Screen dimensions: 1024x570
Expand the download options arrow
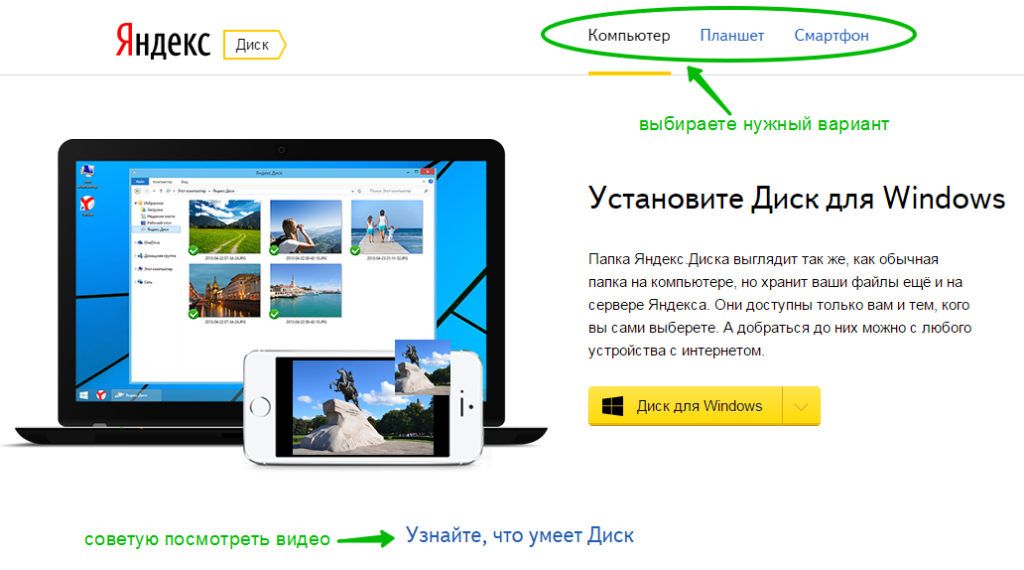[801, 406]
